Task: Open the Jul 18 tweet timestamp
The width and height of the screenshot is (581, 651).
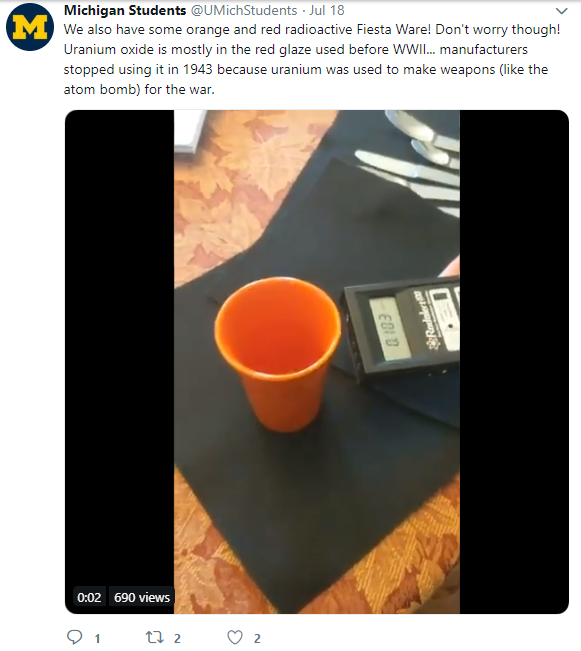Action: [x=327, y=10]
